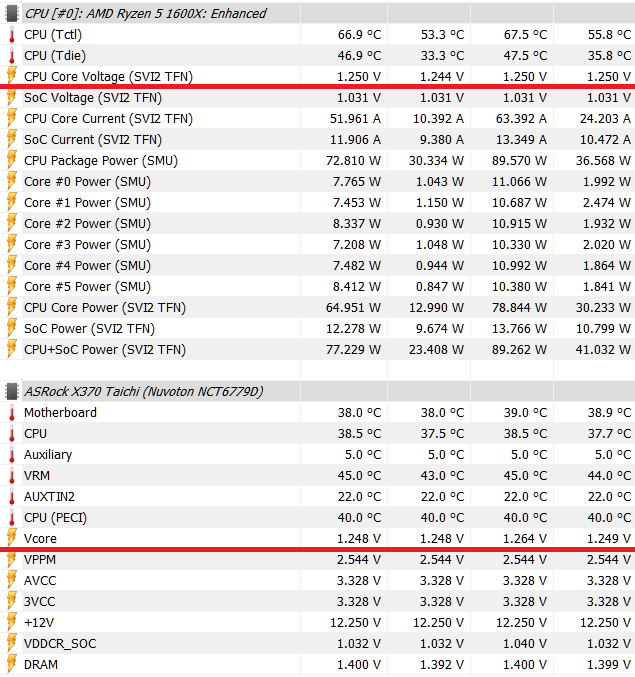Click the lightning icon for SoC Voltage
This screenshot has height=677, width=635.
tap(12, 98)
